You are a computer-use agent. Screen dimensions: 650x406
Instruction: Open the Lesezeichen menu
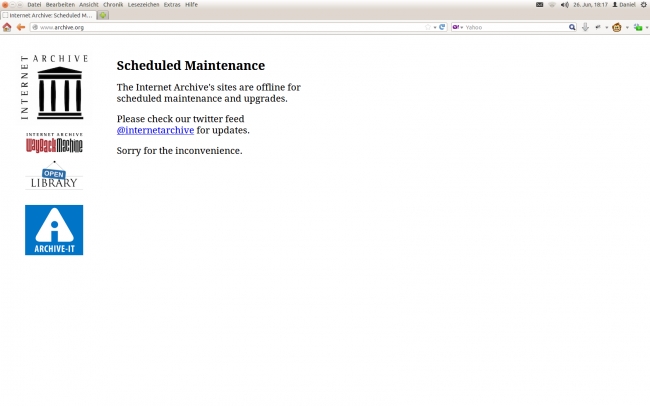point(143,5)
